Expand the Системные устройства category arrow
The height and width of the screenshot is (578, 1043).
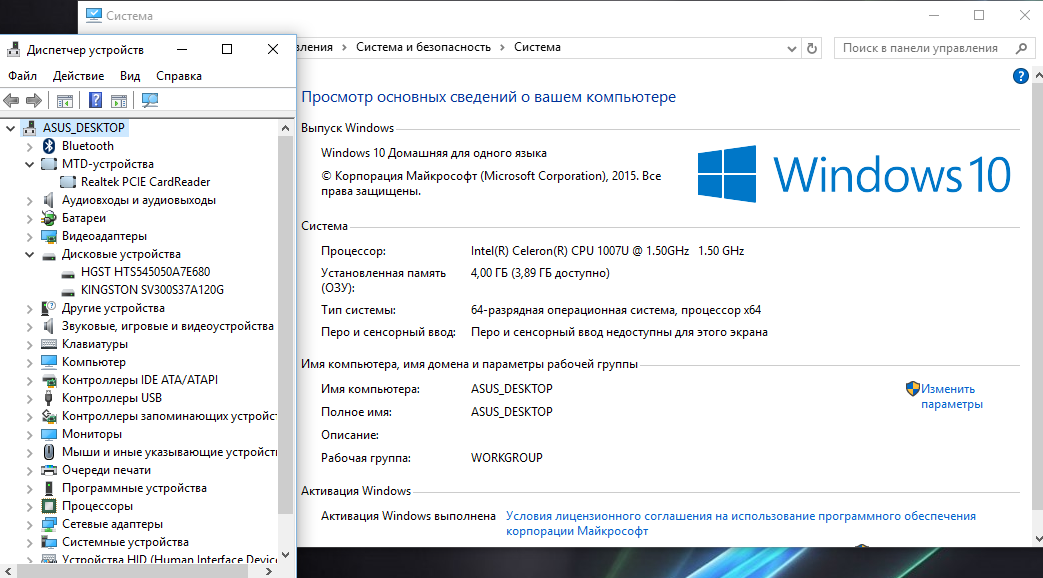point(29,542)
